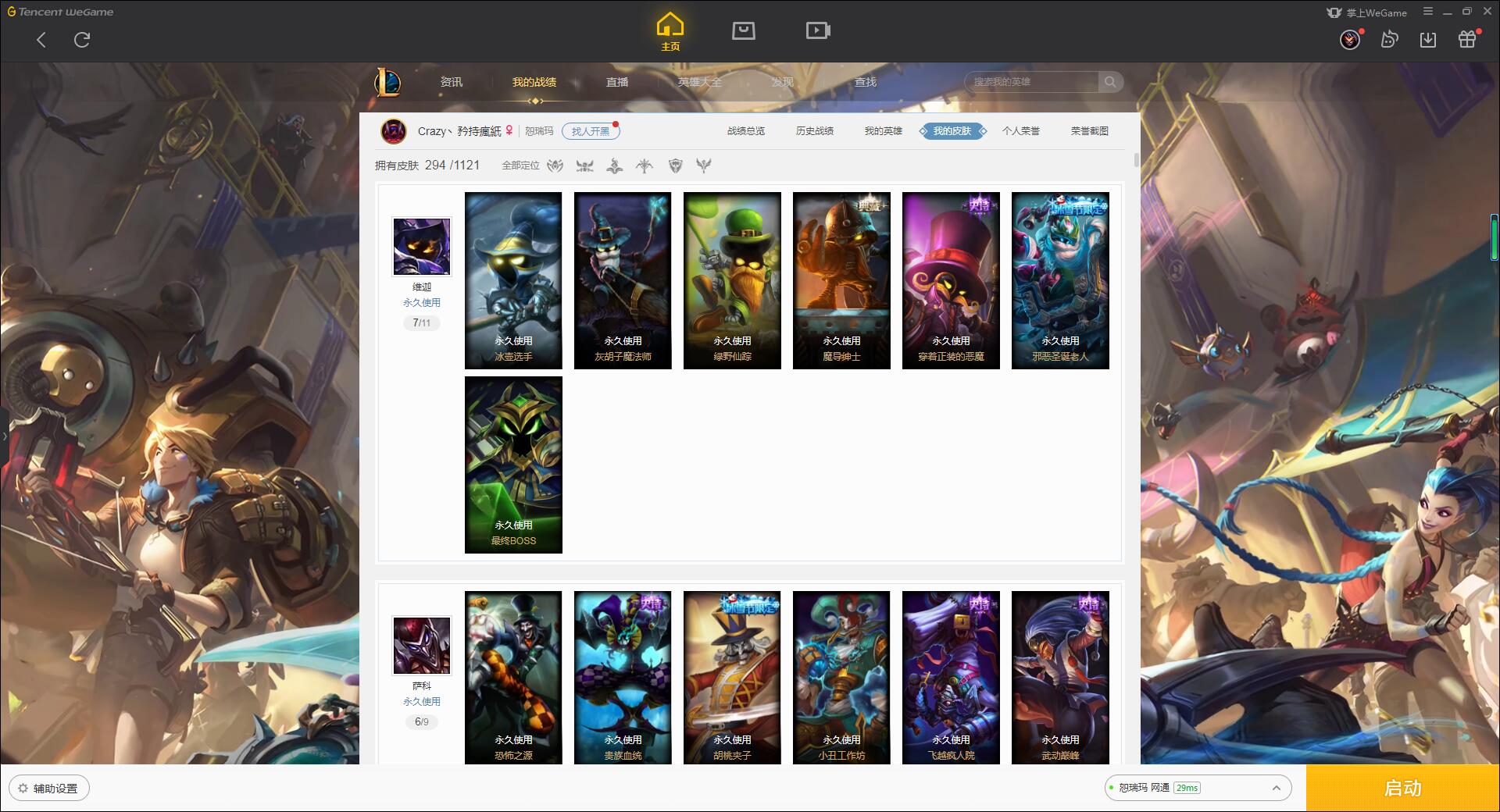This screenshot has width=1500, height=812.
Task: Open the 邪恶圣诞老人 skin card
Action: point(1060,280)
